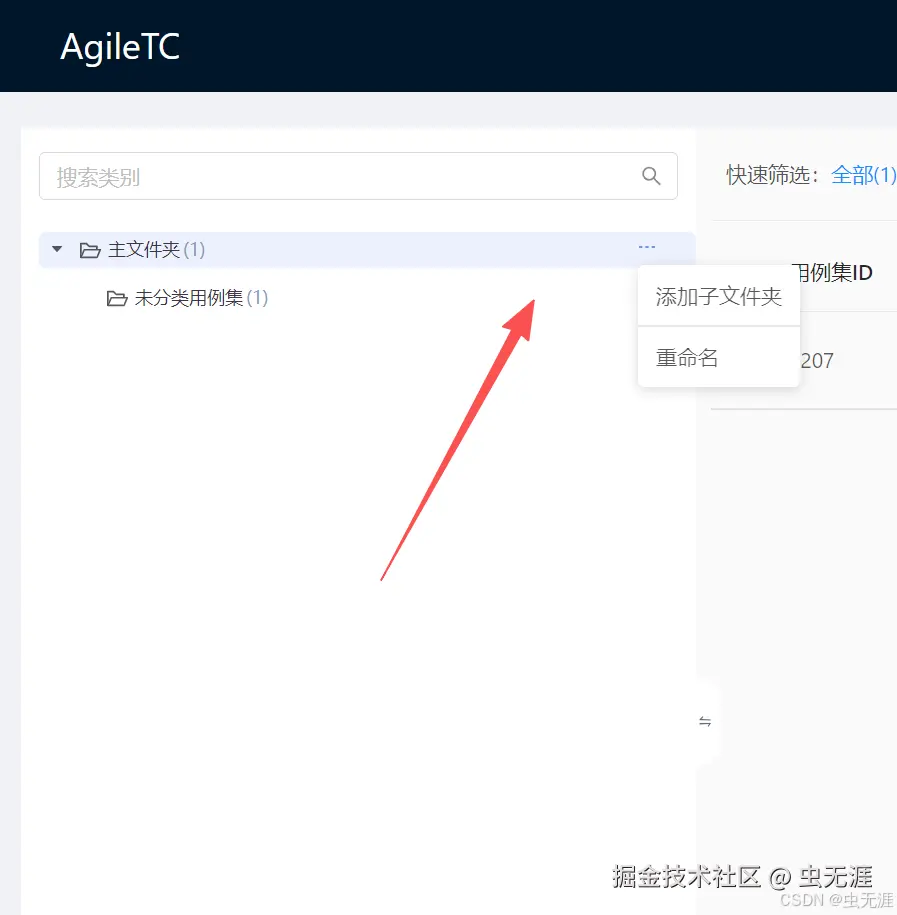This screenshot has width=897, height=915.
Task: Click inside the 搜索类别 search box
Action: (x=300, y=176)
